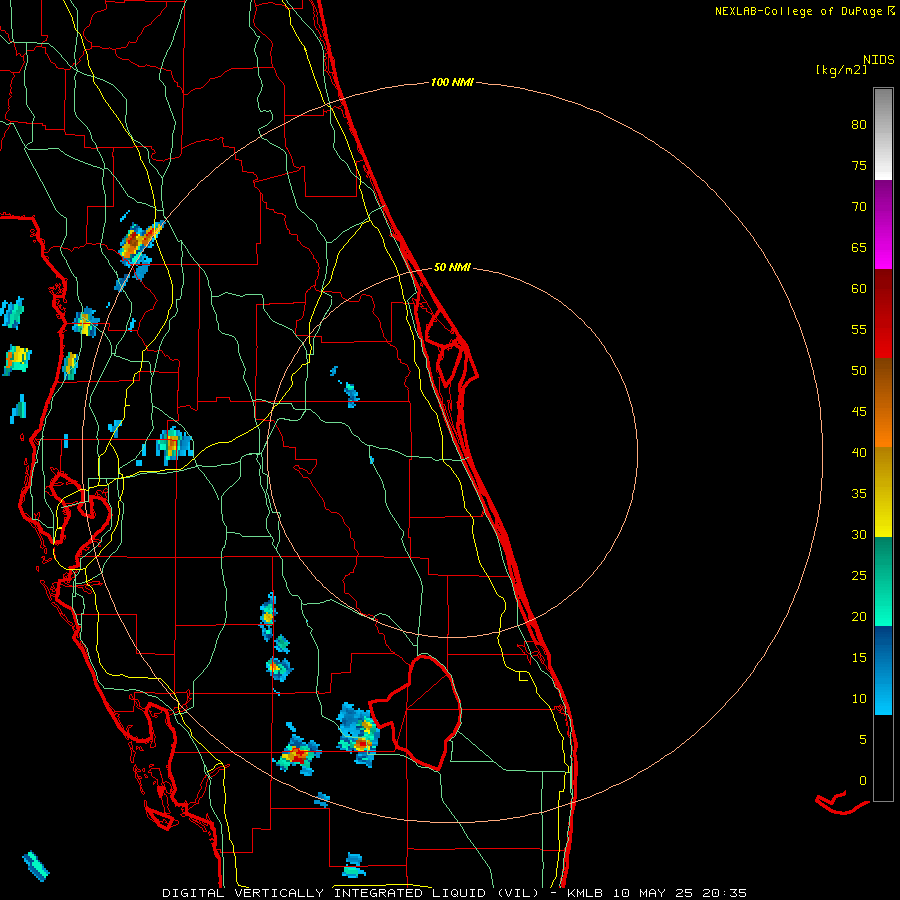Click the 70 value on the color scale
Image resolution: width=900 pixels, height=900 pixels.
point(859,207)
